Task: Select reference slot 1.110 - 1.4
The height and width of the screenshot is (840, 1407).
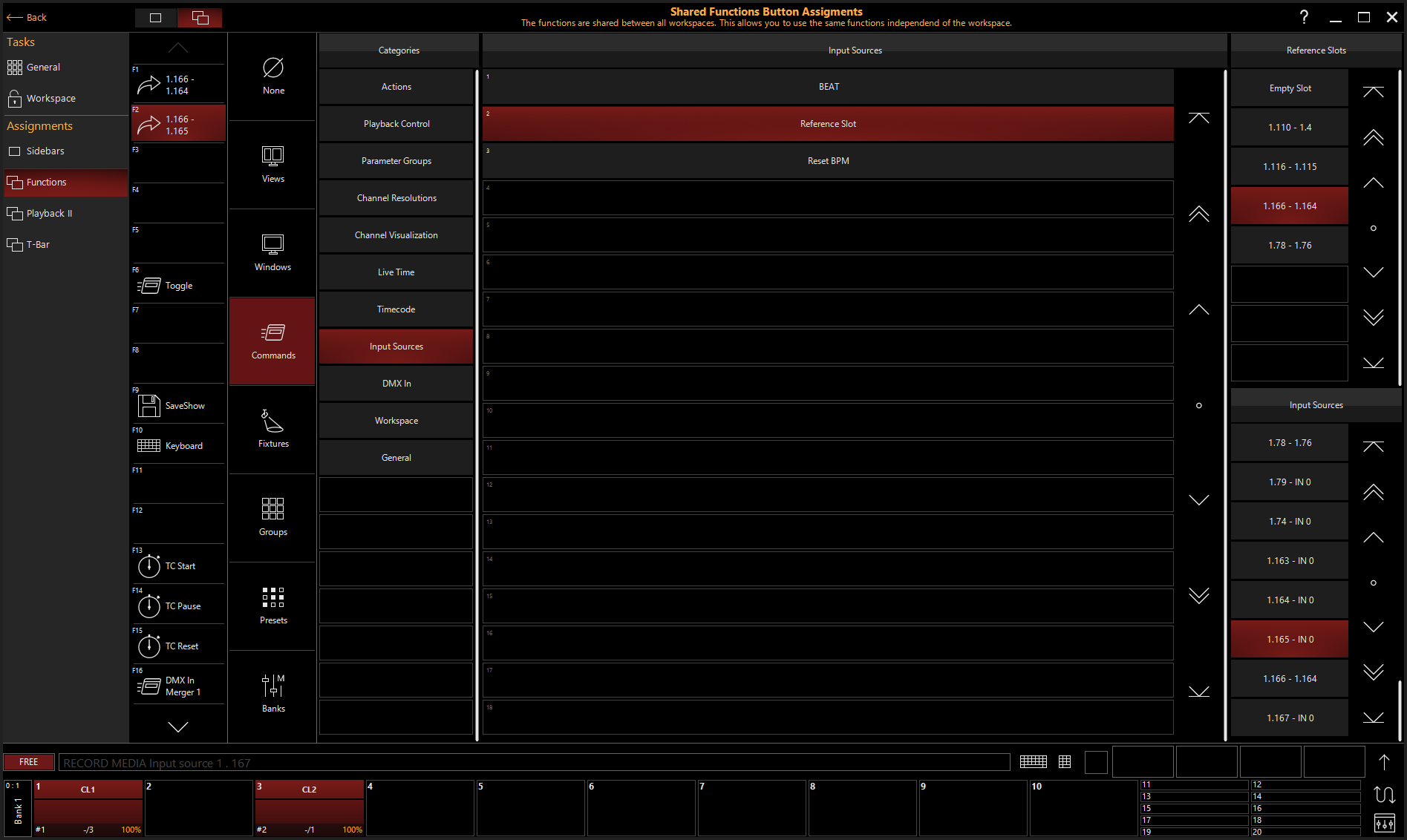Action: tap(1290, 128)
